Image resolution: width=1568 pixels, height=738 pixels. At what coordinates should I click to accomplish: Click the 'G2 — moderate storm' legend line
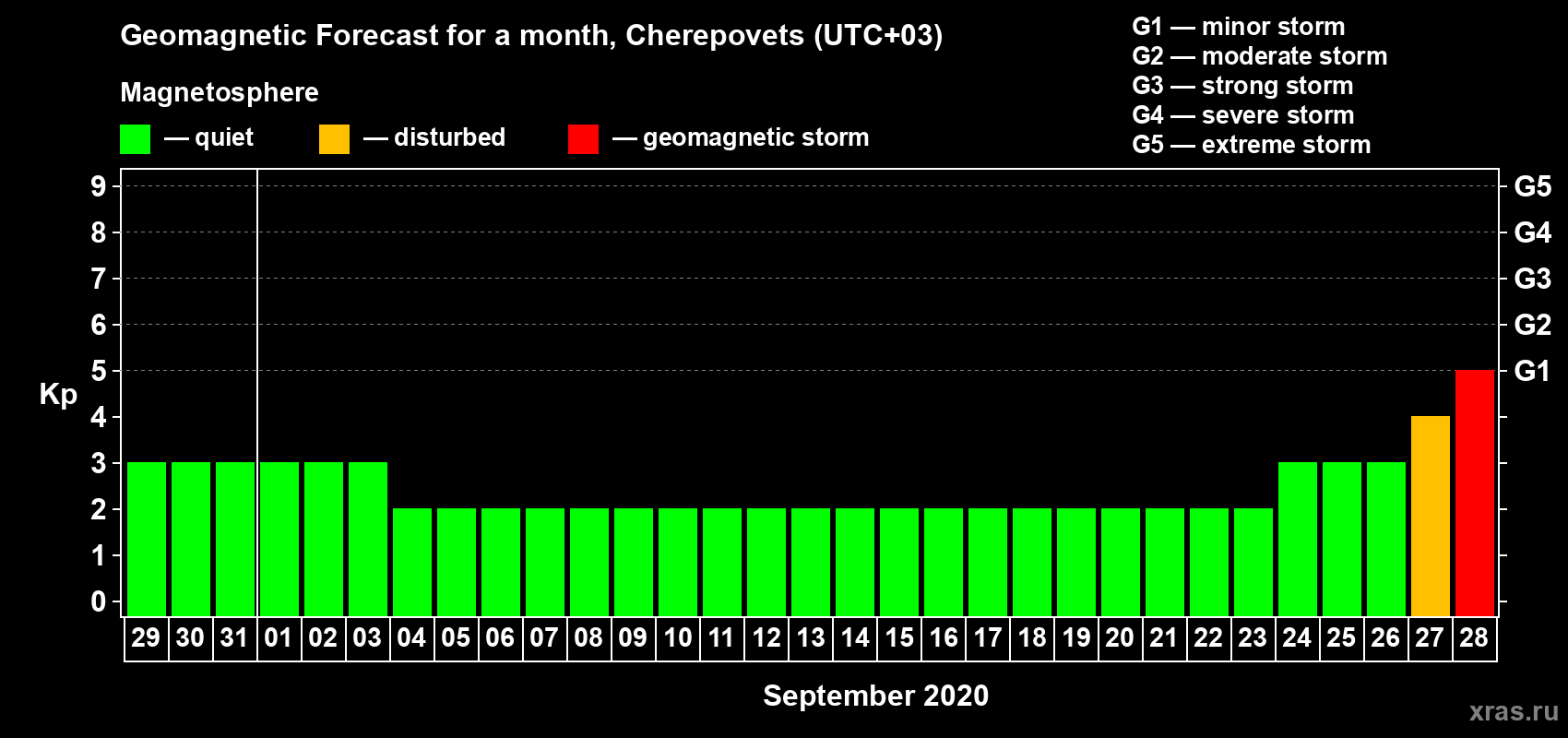(1260, 56)
